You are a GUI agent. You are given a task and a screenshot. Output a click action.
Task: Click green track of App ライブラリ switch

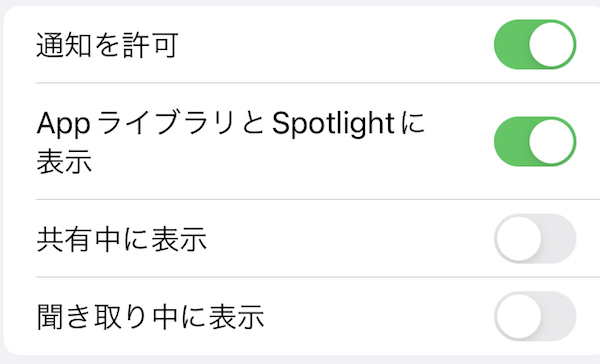(511, 141)
